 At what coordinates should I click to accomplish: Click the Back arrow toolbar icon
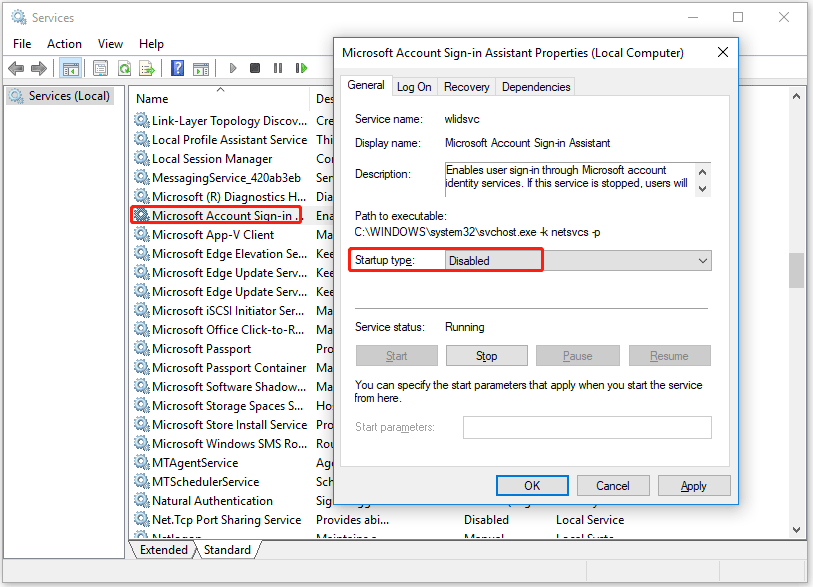click(x=16, y=68)
